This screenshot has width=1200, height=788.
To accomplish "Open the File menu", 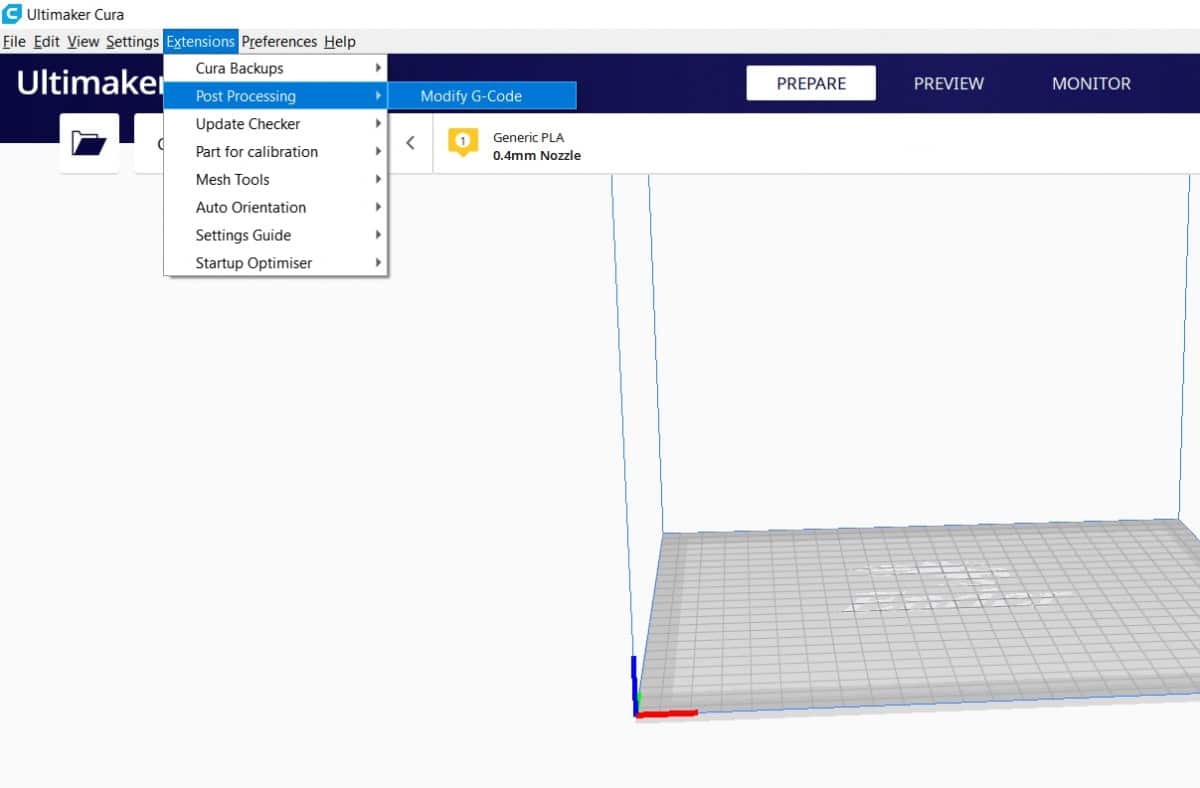I will pyautogui.click(x=14, y=41).
